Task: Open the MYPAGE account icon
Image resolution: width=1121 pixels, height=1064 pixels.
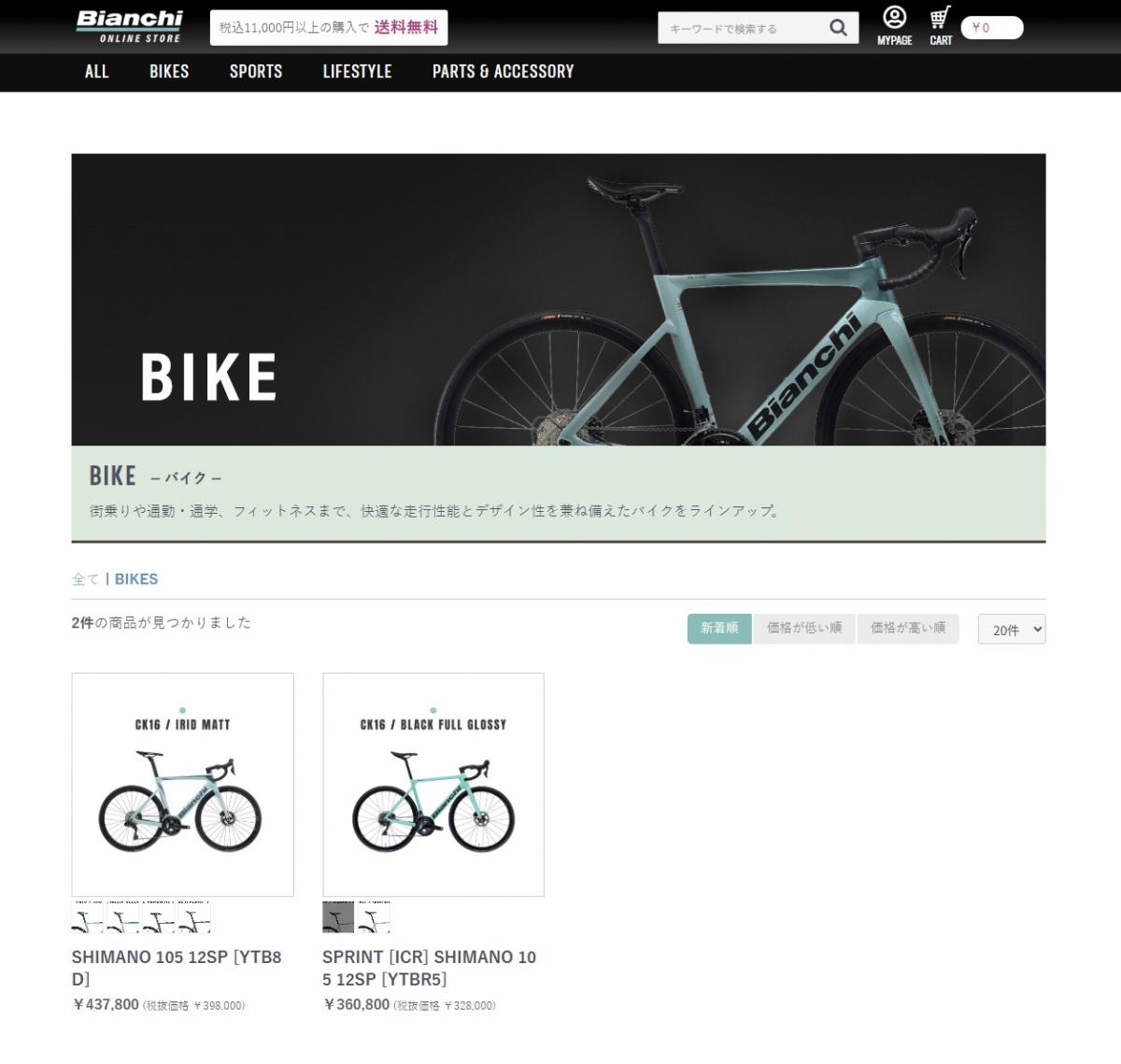Action: tap(894, 25)
